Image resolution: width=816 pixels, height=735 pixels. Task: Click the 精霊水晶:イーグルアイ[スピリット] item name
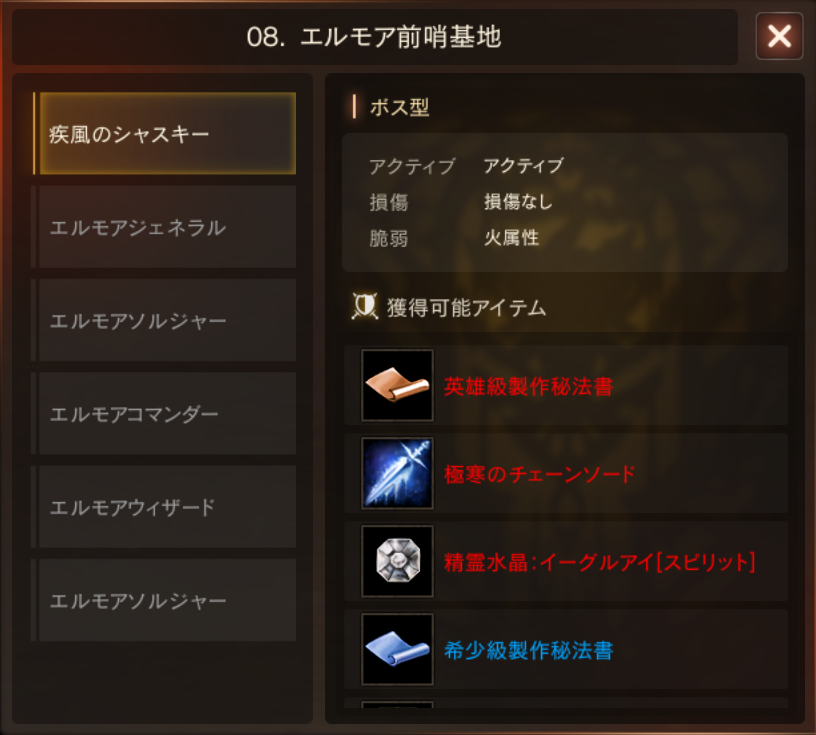pos(600,562)
